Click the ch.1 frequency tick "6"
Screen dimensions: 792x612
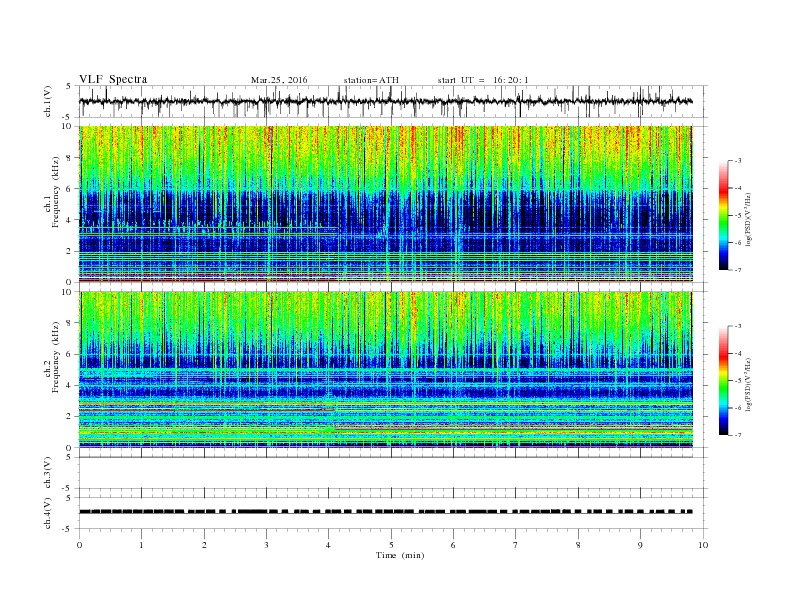(70, 189)
